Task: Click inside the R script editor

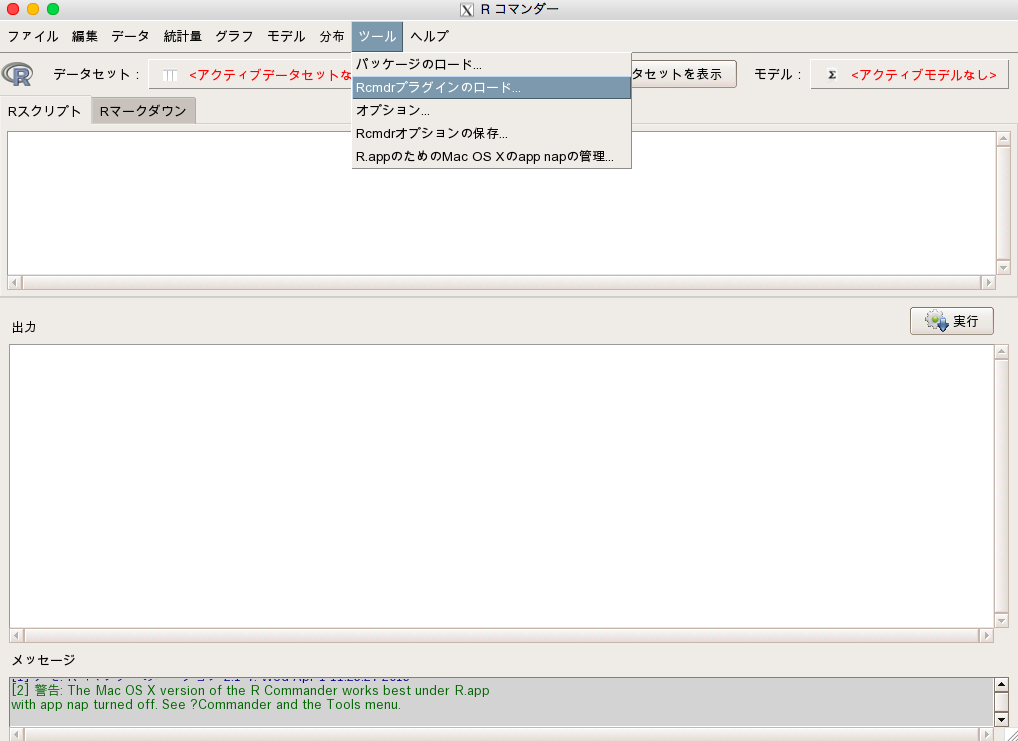Action: (501, 203)
